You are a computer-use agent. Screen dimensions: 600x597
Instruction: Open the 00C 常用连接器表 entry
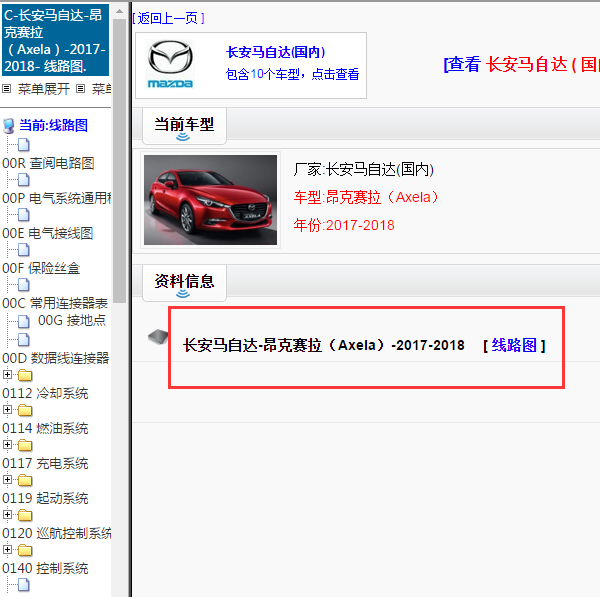55,303
